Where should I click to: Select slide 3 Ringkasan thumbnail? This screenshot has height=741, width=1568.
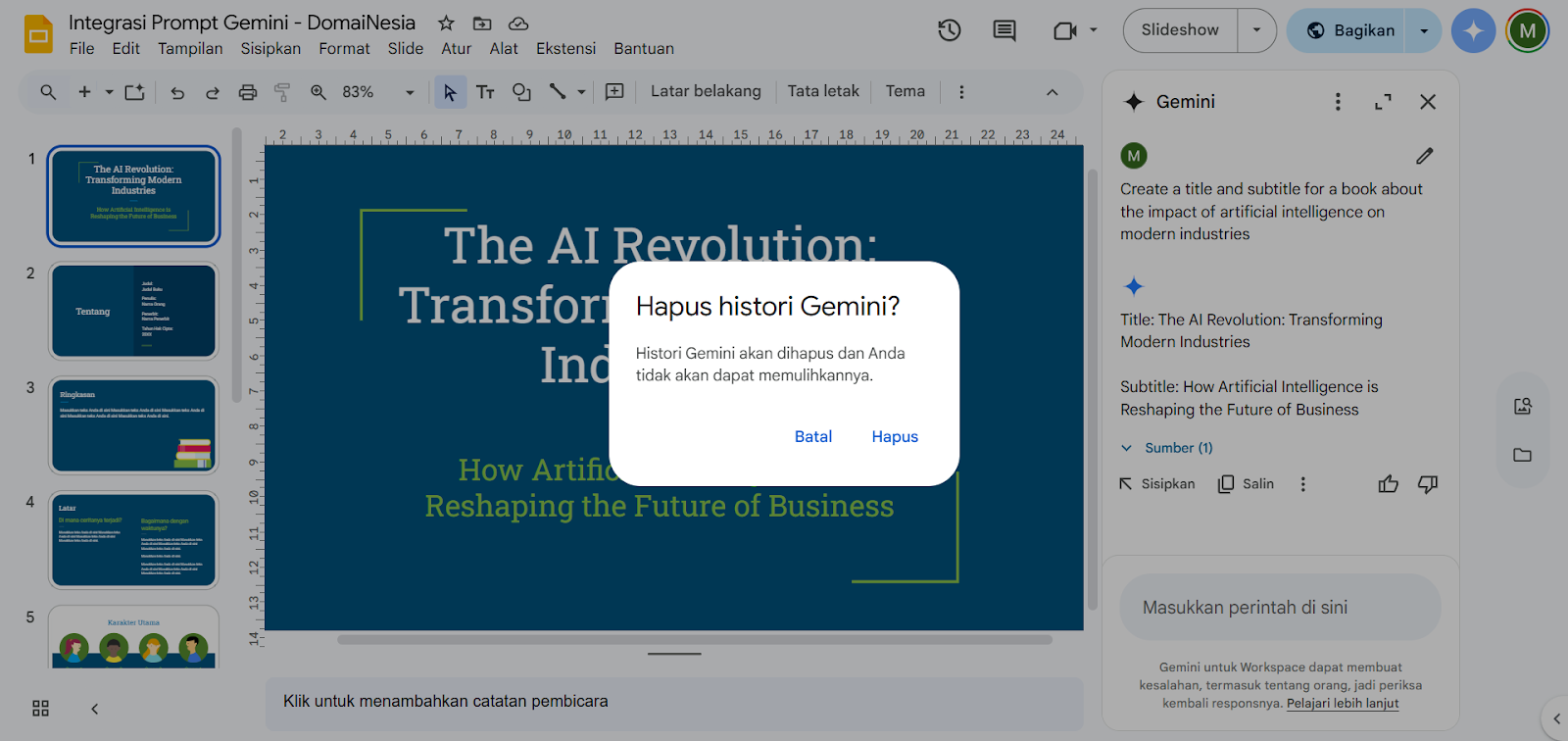[x=133, y=425]
